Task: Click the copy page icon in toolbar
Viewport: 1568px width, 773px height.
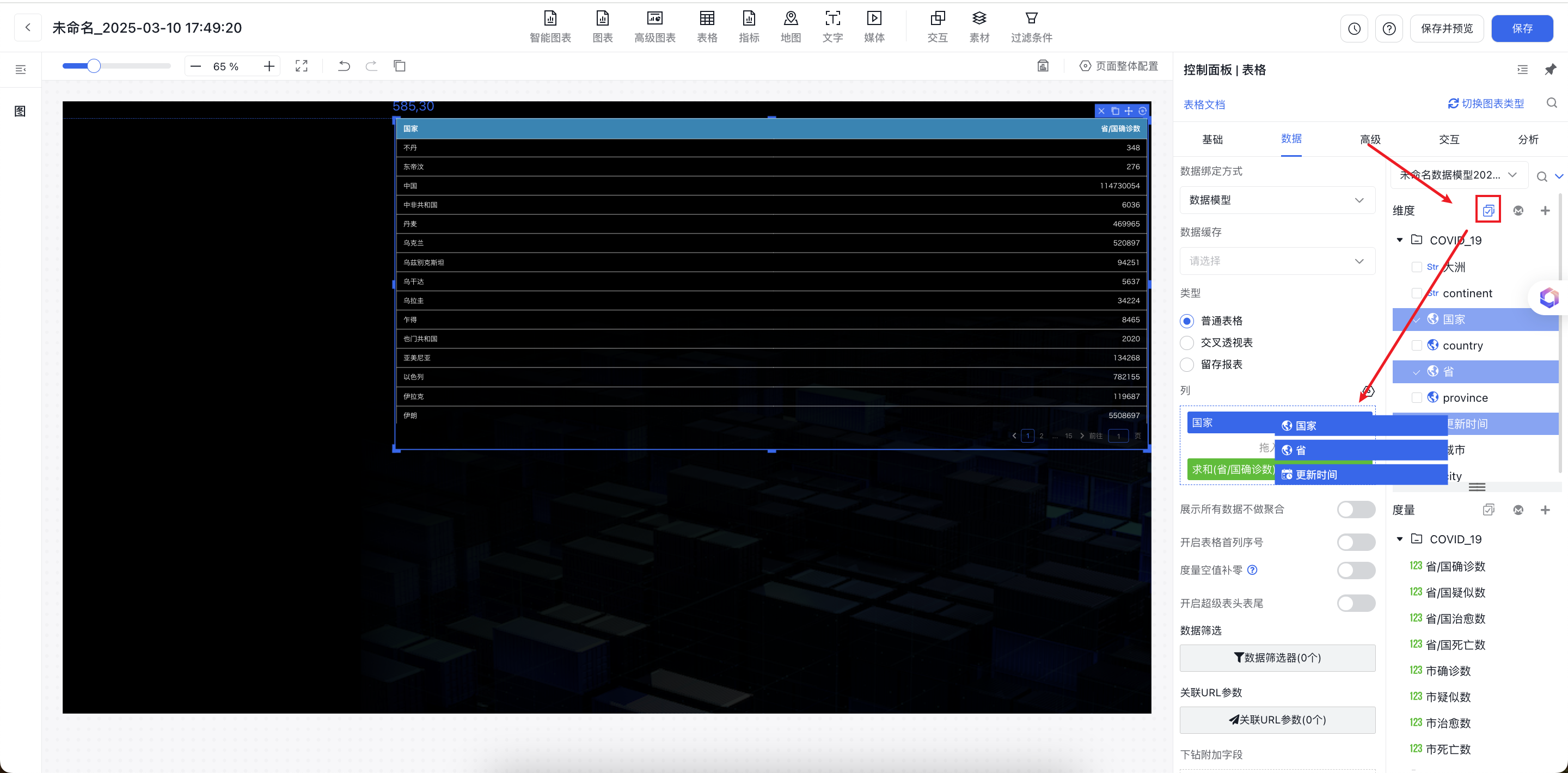Action: point(399,66)
